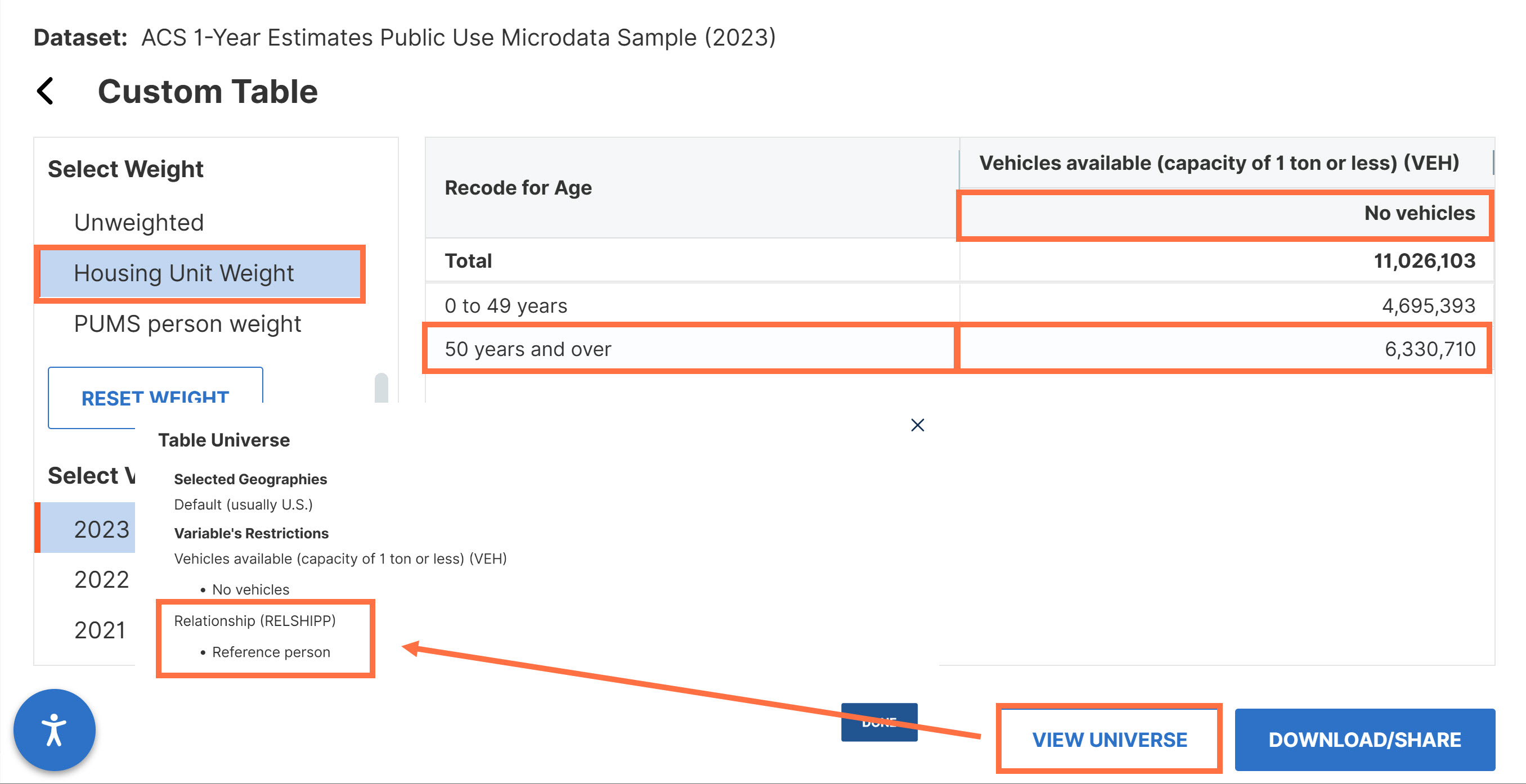This screenshot has width=1526, height=784.
Task: Choose PUMS person weight option
Action: click(x=187, y=324)
